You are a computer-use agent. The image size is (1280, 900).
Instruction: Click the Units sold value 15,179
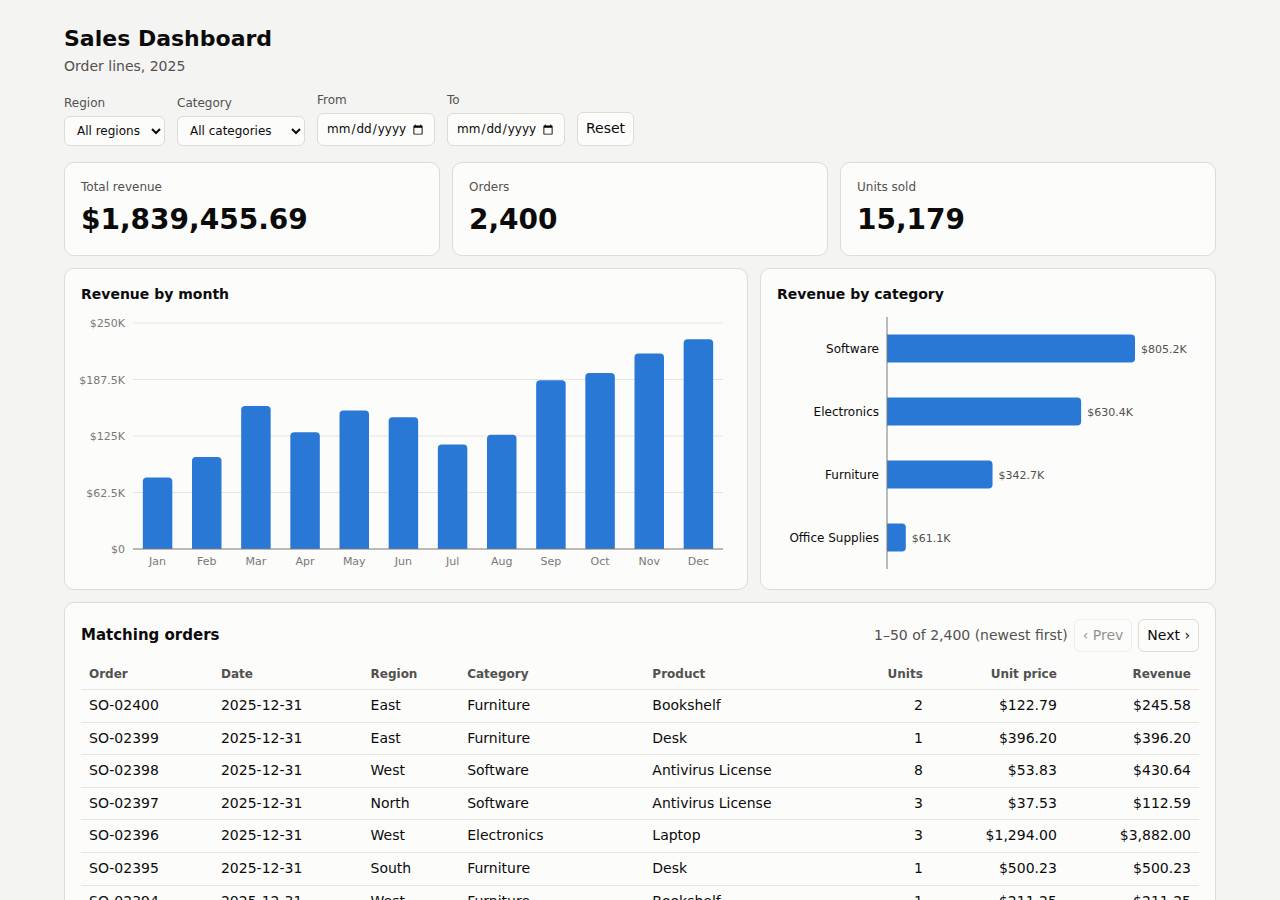(x=911, y=219)
